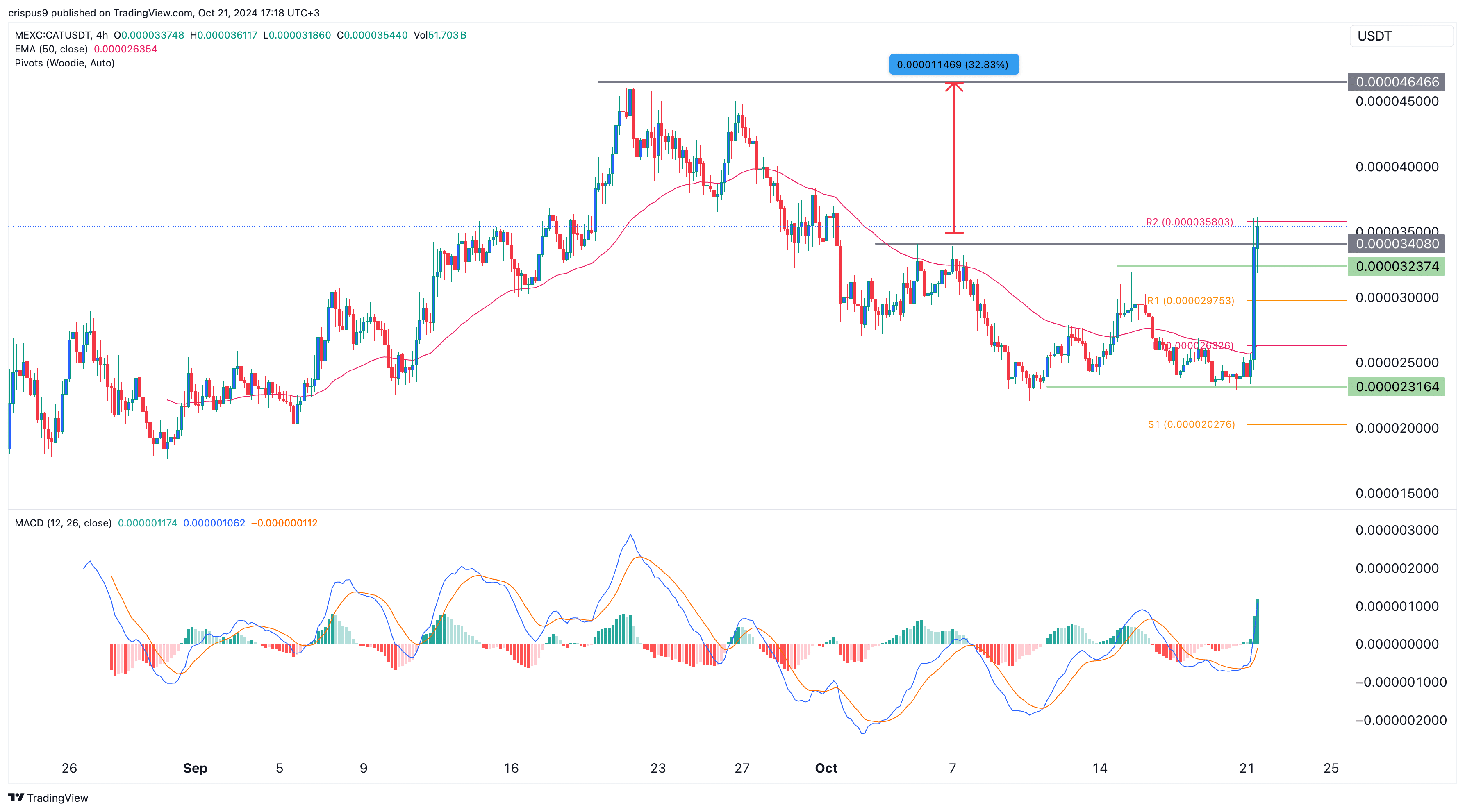Click the MACD signal value 0.000001062
This screenshot has height=812, width=1465.
click(x=214, y=523)
